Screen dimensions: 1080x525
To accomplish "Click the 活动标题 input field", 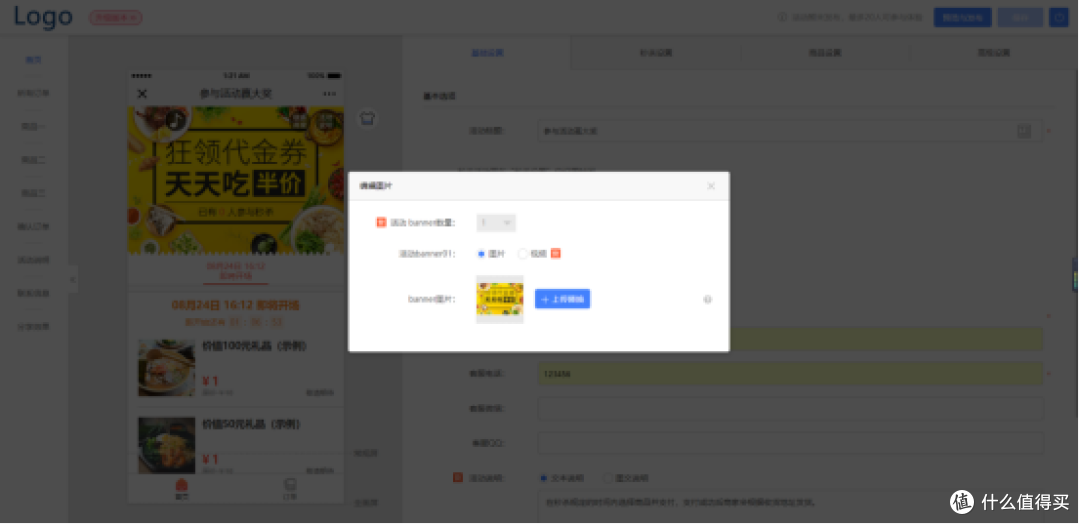I will click(790, 131).
